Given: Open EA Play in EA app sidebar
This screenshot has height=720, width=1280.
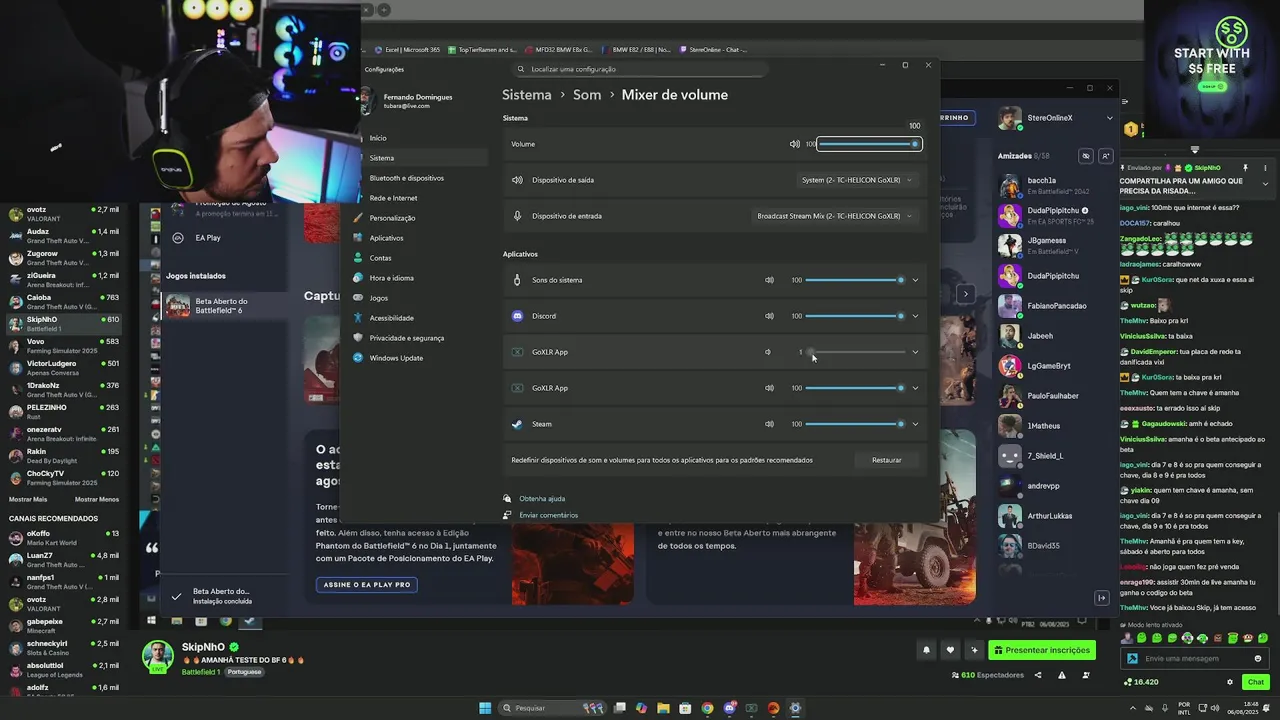Looking at the screenshot, I should point(208,238).
